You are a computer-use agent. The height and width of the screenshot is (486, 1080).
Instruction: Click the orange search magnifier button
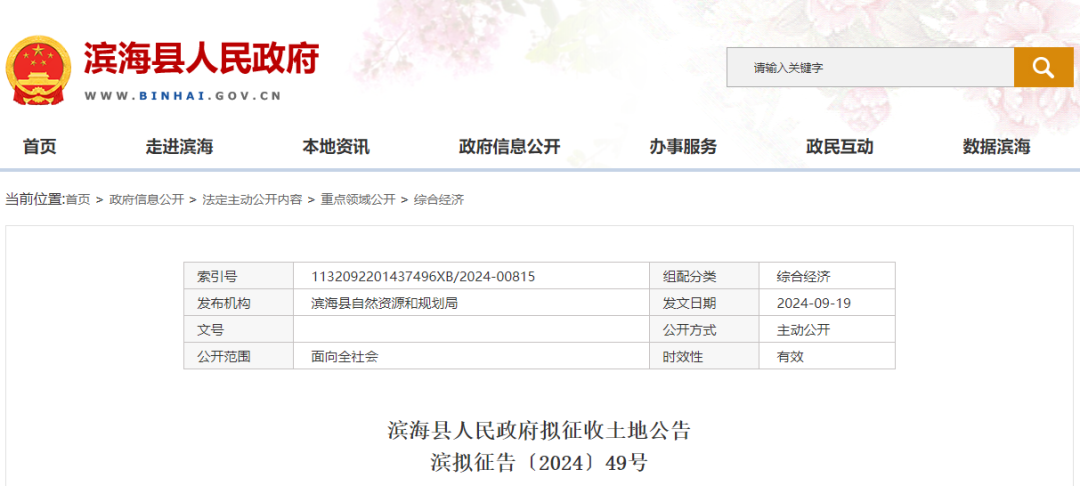tap(1043, 67)
